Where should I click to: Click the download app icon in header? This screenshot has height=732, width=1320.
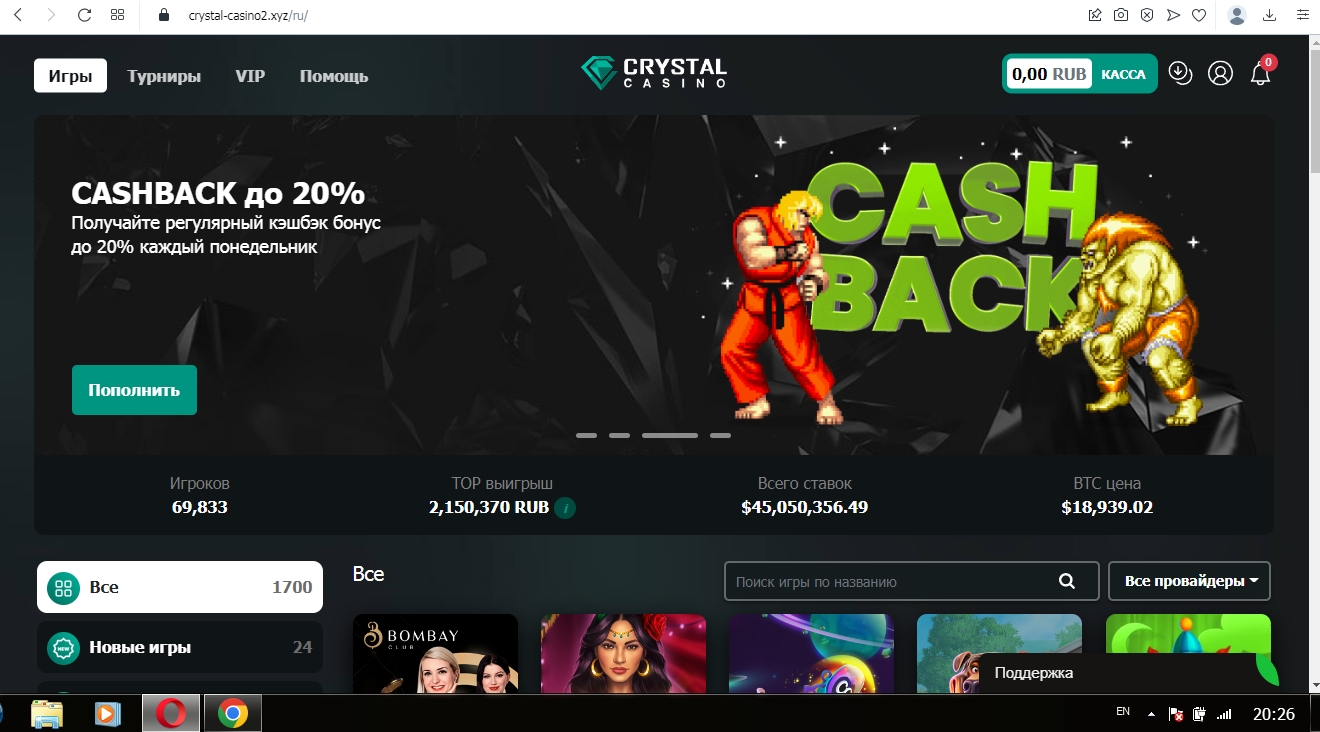1181,73
